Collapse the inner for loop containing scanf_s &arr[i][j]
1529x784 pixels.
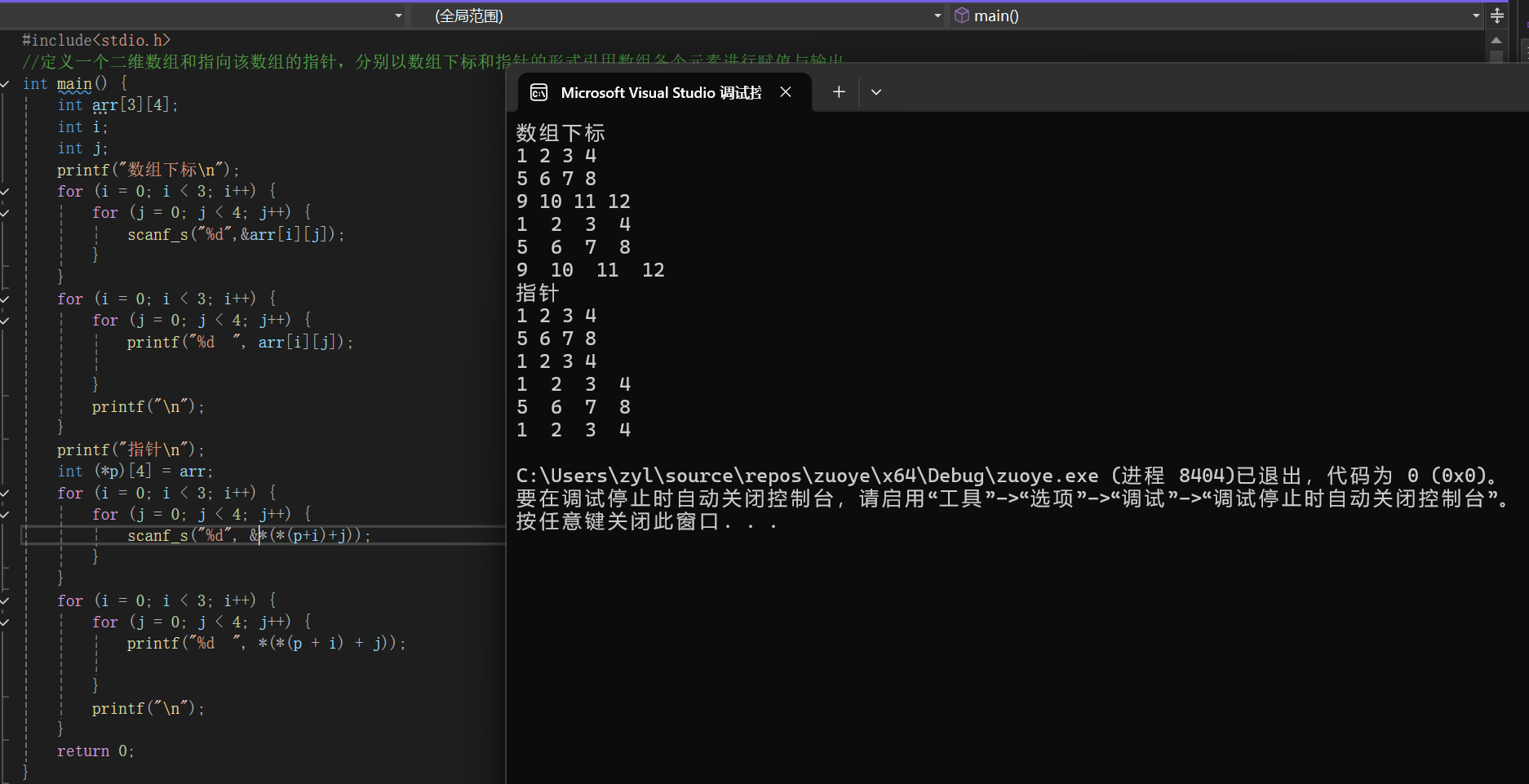tap(6, 213)
